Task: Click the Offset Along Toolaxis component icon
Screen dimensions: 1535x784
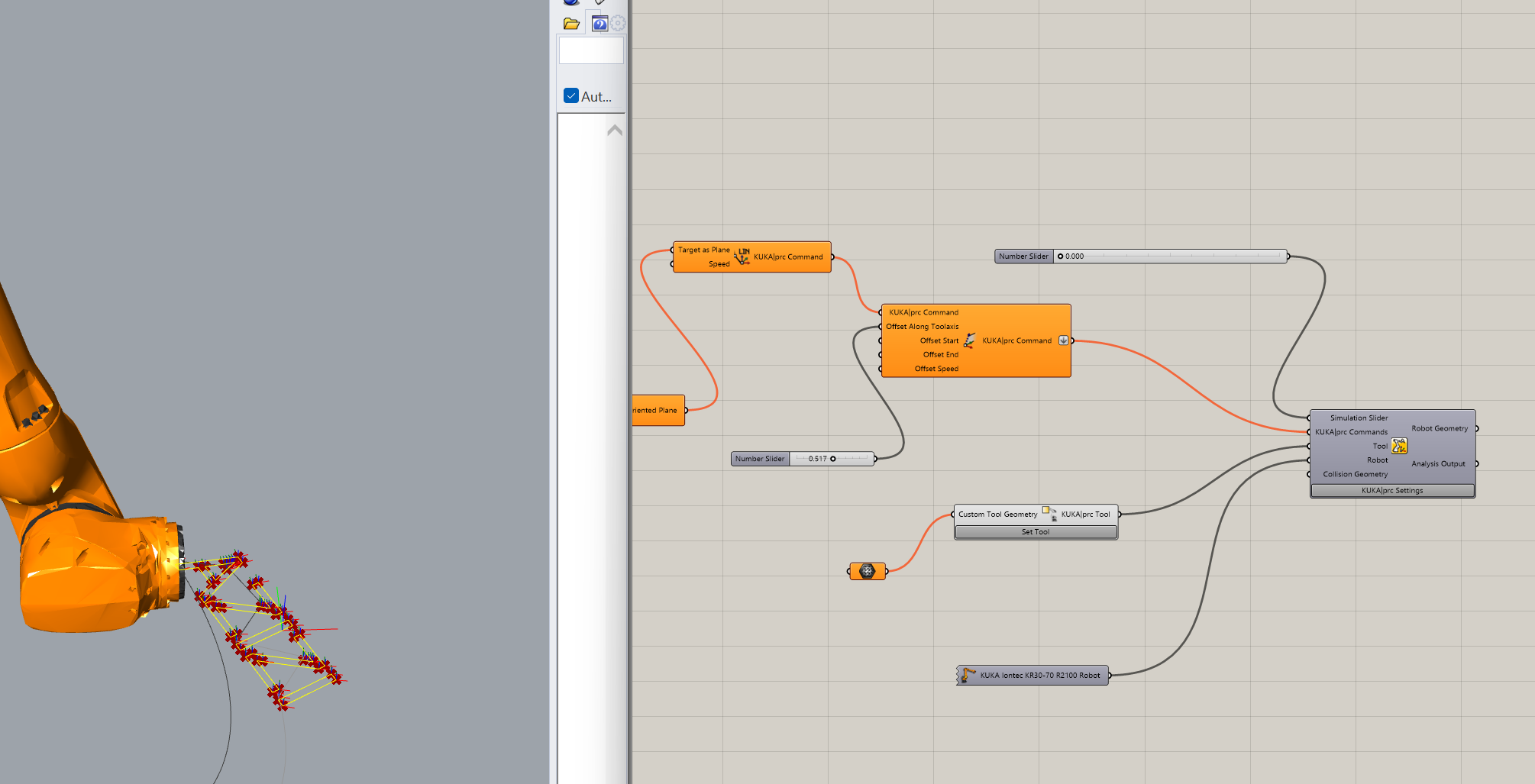Action: click(x=970, y=340)
